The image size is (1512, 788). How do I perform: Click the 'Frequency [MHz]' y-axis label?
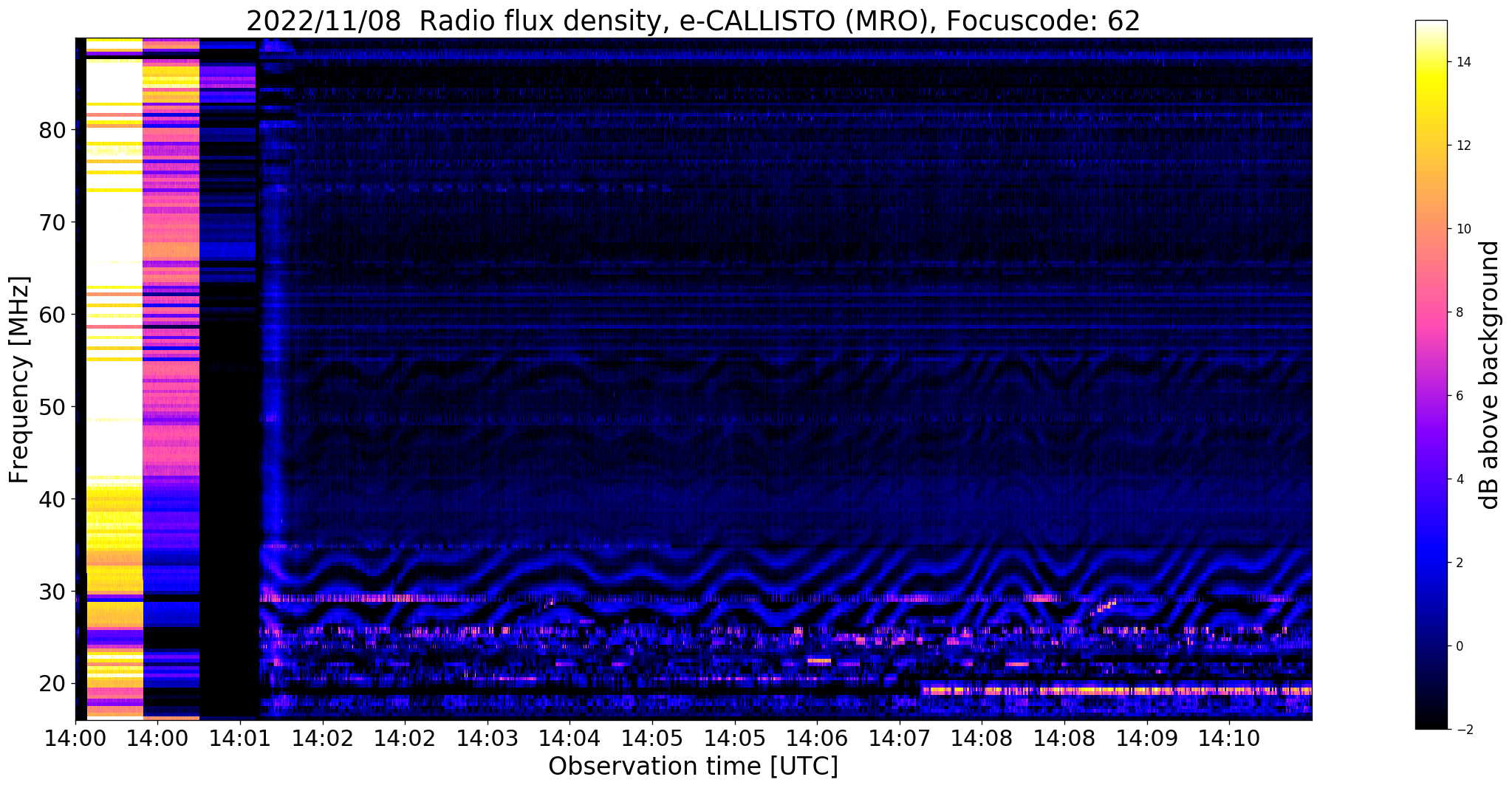point(20,380)
